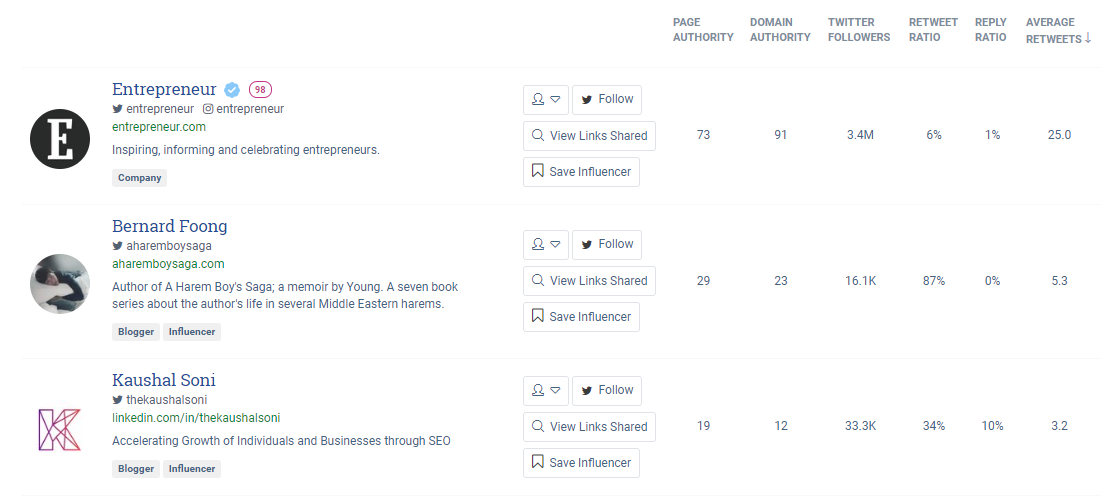Viewport: 1111px width, 498px height.
Task: Expand Entrepreneur's add-to-list person dropdown
Action: click(546, 99)
